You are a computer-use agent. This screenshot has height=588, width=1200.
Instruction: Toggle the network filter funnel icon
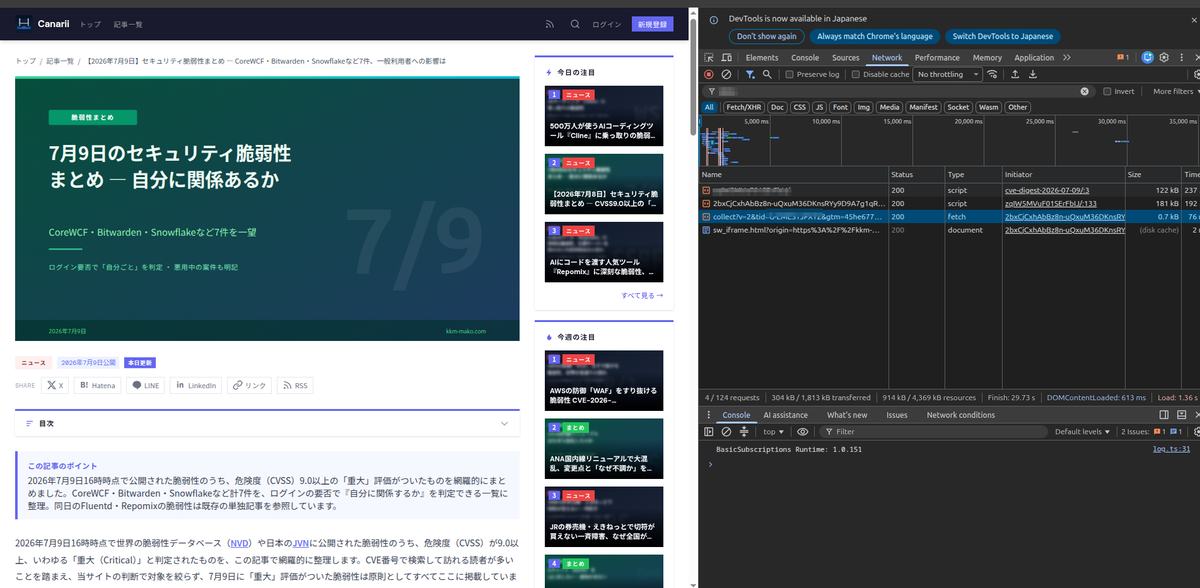750,74
